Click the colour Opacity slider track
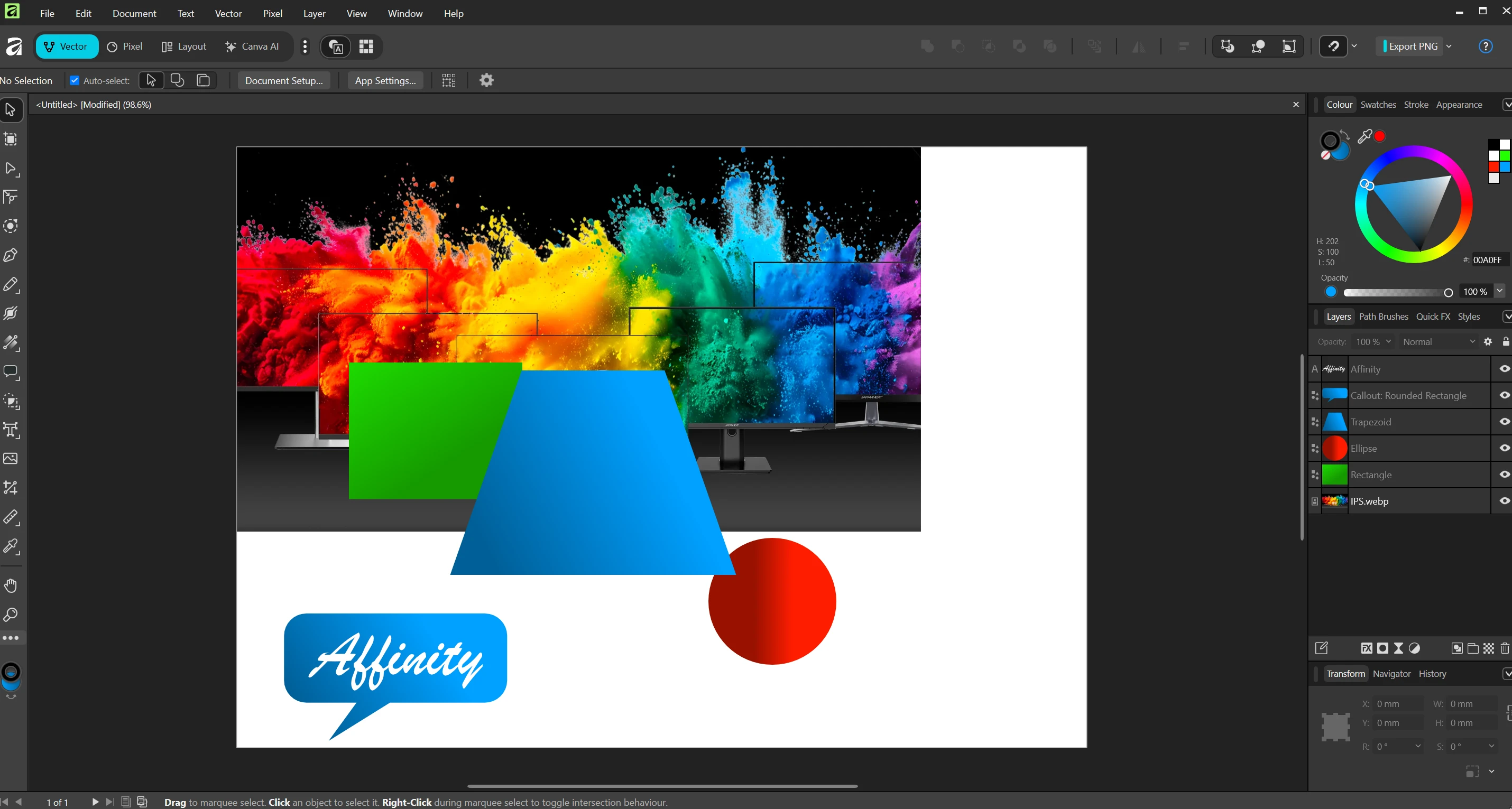 [1394, 292]
